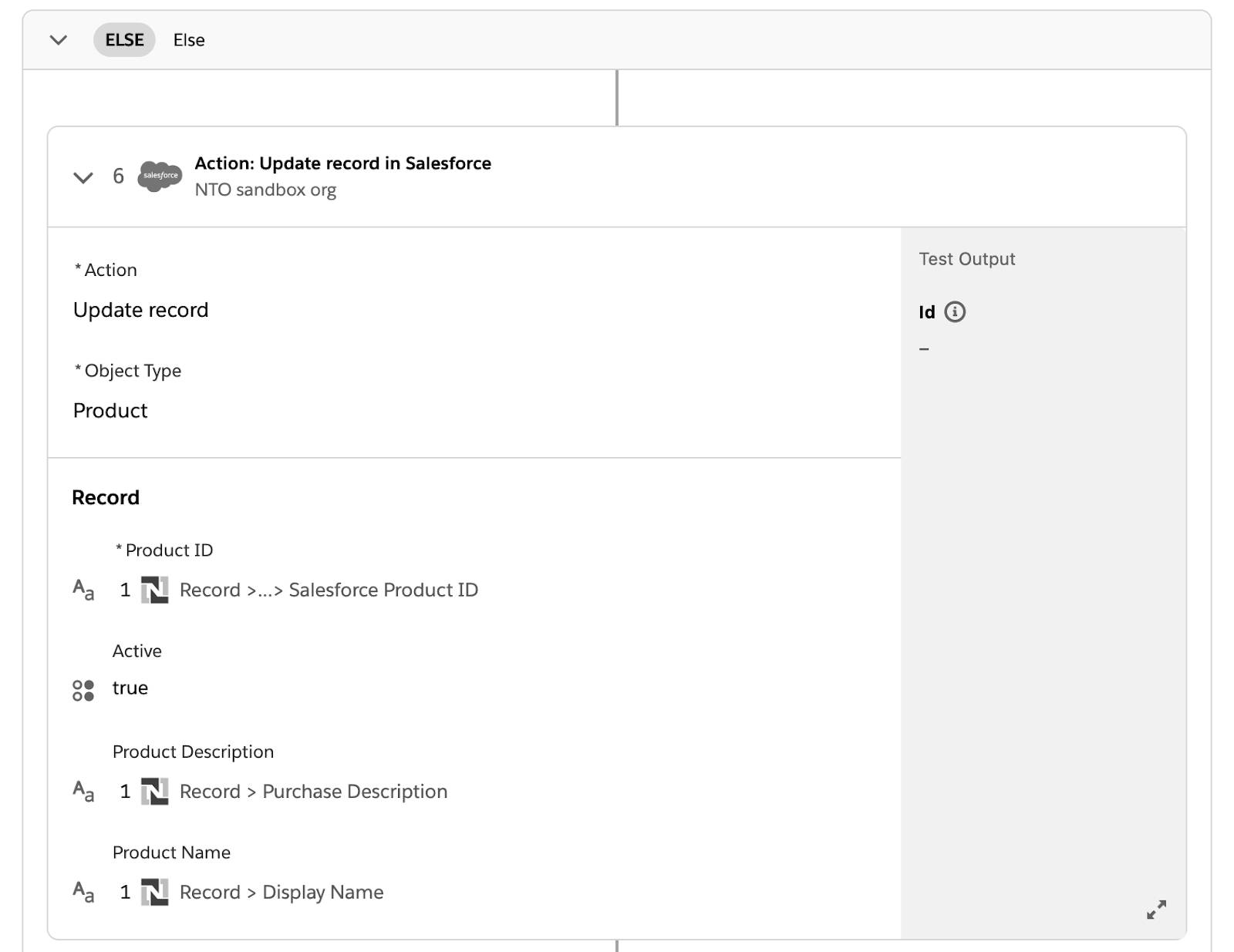Click the picklist icon beside Active
1234x952 pixels.
(83, 690)
